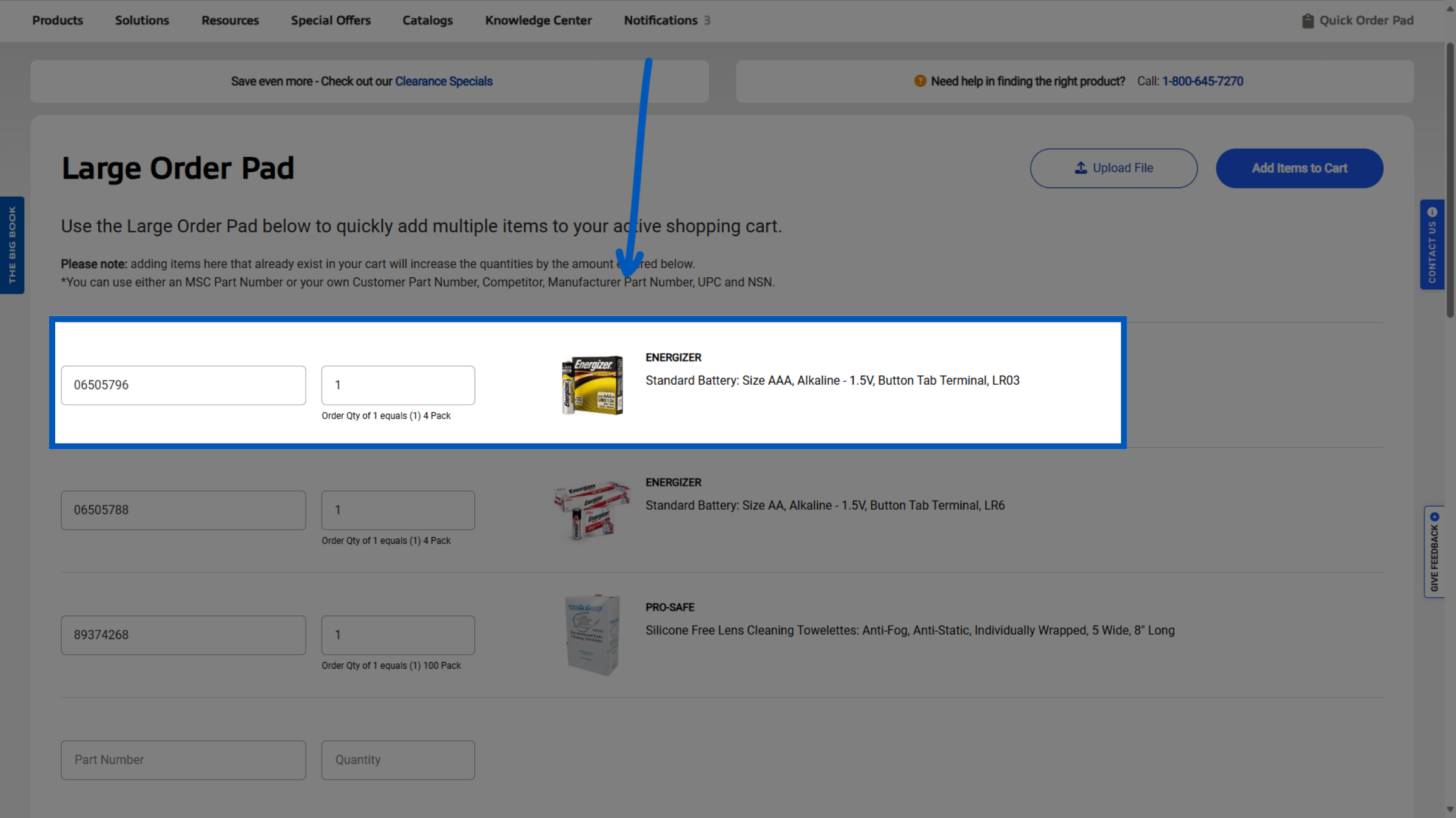
Task: Open the Quick Order Pad clipboard icon
Action: [x=1308, y=21]
